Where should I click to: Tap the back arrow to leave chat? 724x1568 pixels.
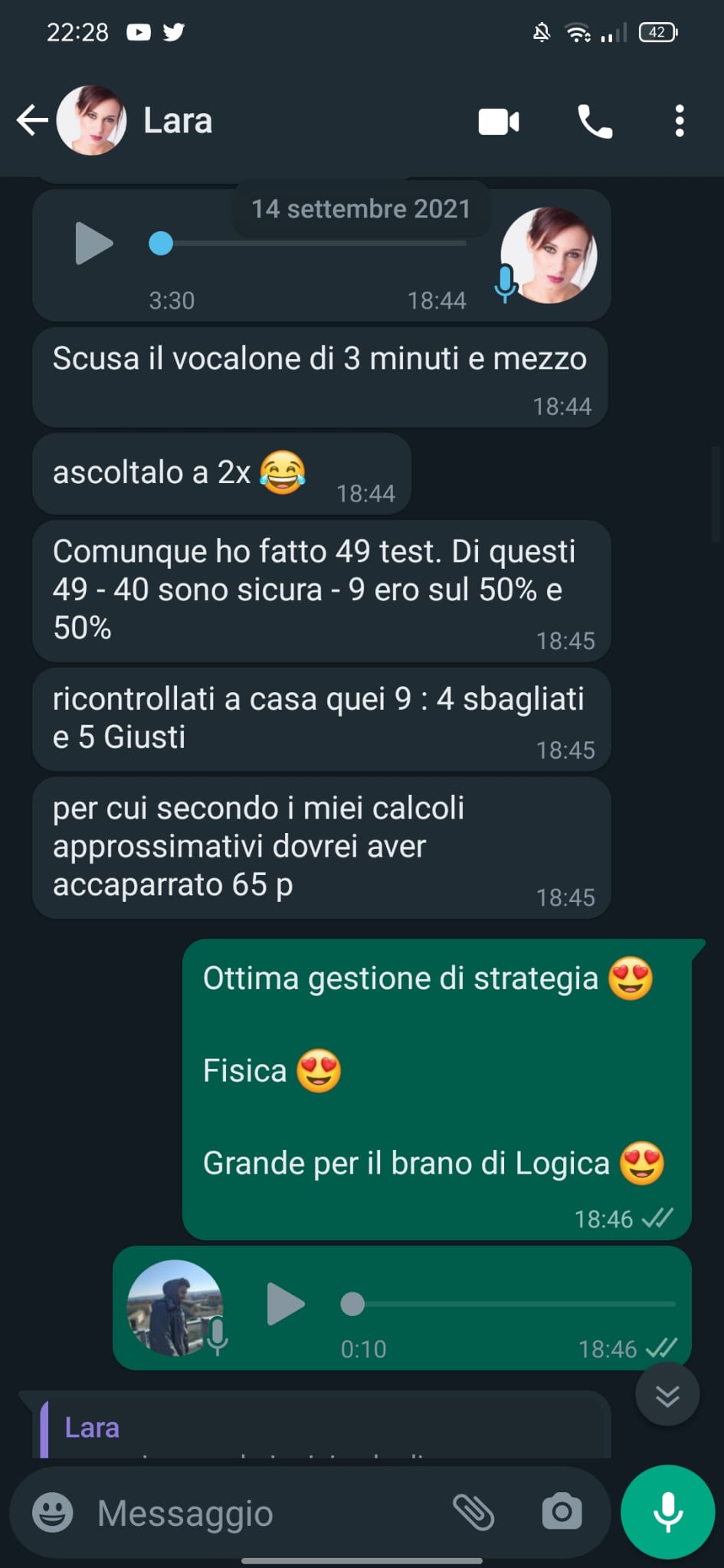coord(32,120)
